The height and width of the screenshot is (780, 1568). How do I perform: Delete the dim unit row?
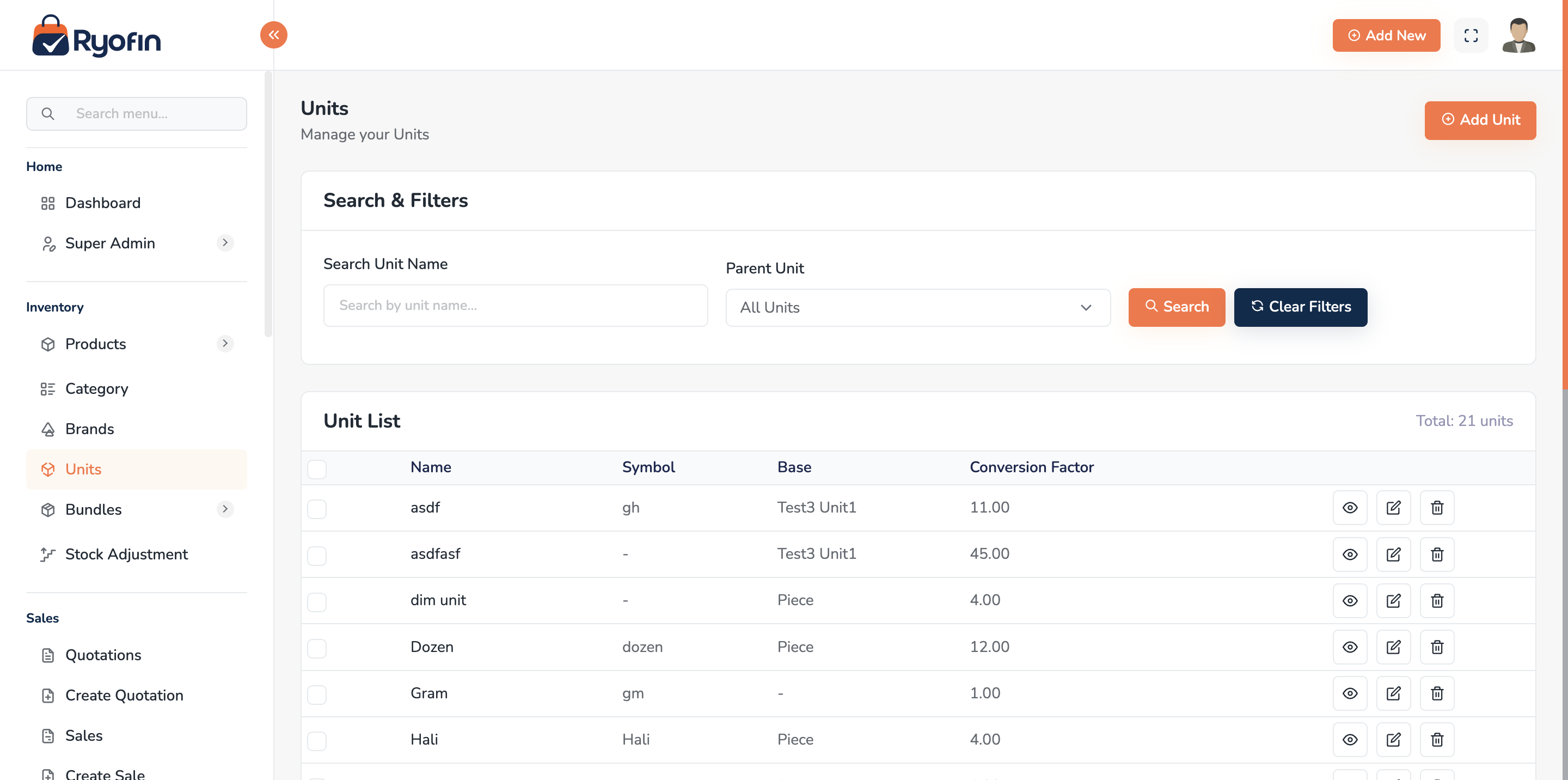point(1437,600)
